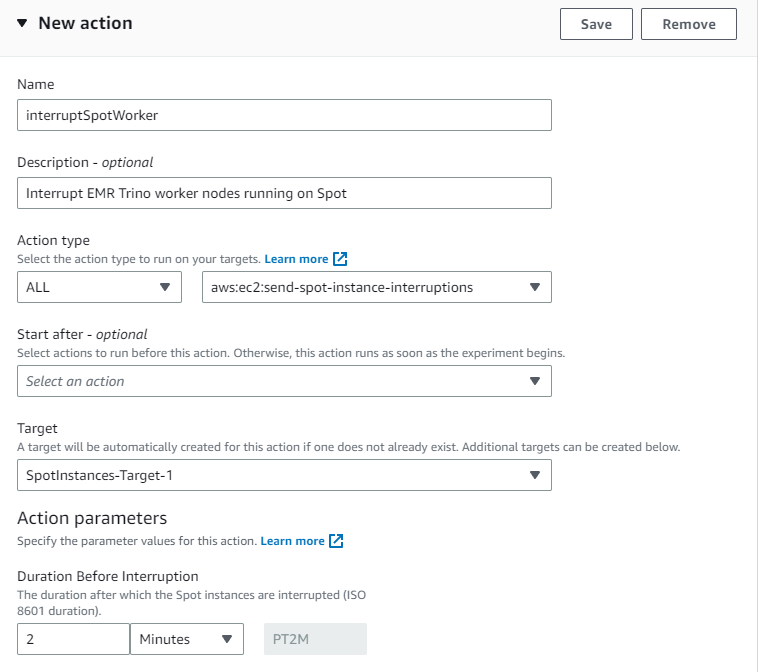The height and width of the screenshot is (672, 758).
Task: Click the read-only PT2M duration field
Action: coord(315,639)
